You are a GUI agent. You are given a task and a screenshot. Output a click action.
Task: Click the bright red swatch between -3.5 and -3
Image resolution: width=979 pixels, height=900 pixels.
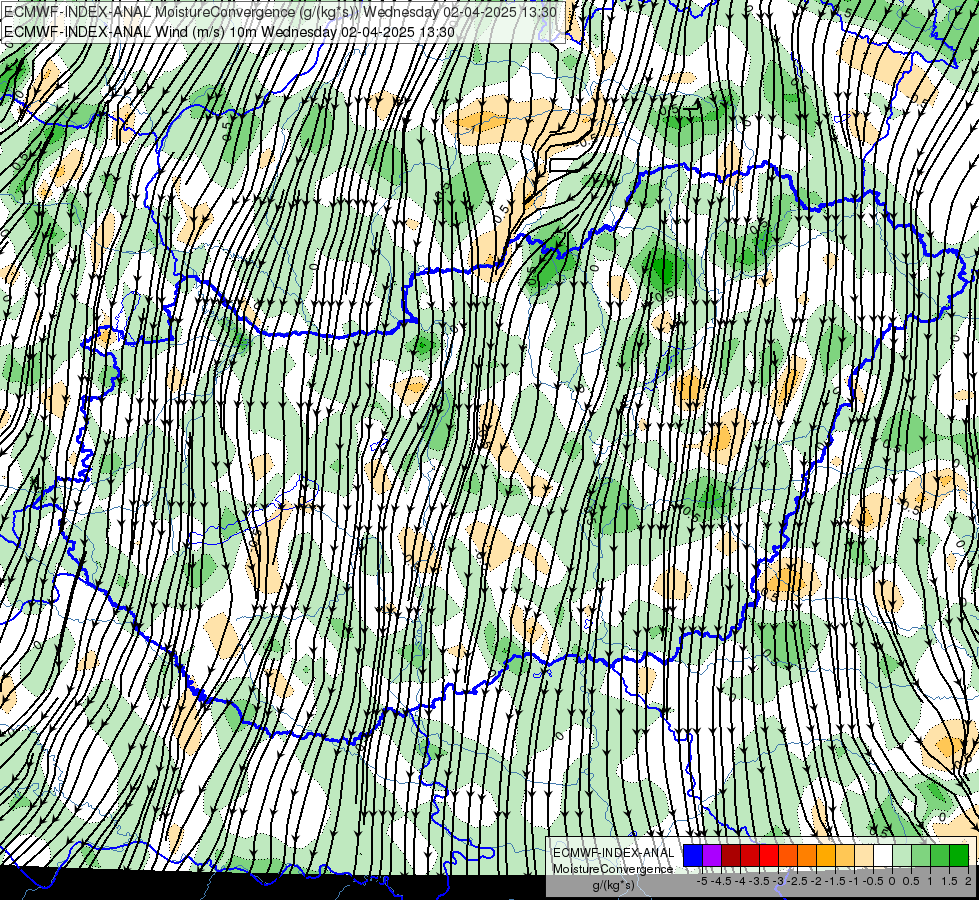[769, 855]
